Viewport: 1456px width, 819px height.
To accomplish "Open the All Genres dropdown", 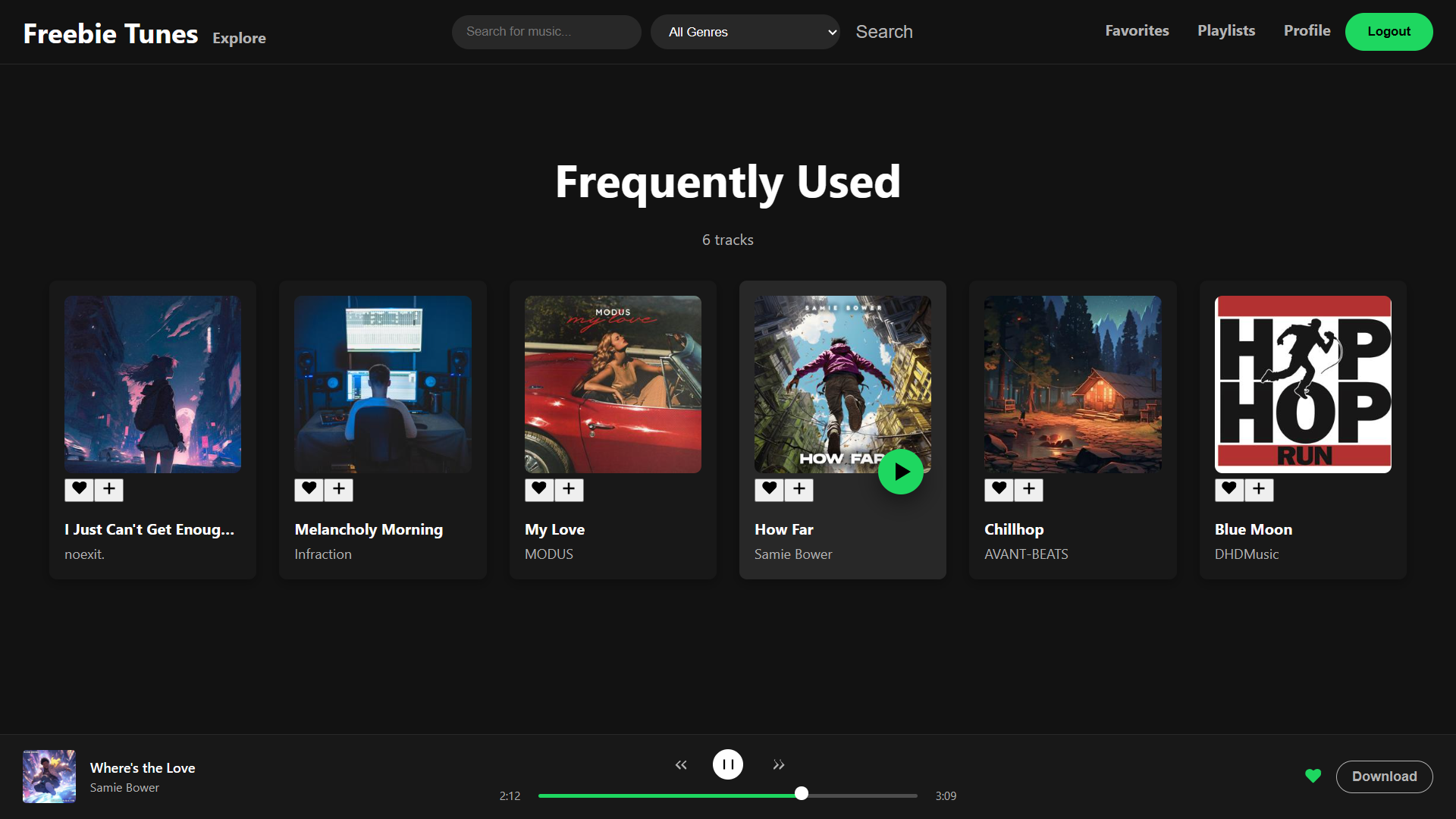I will (745, 32).
